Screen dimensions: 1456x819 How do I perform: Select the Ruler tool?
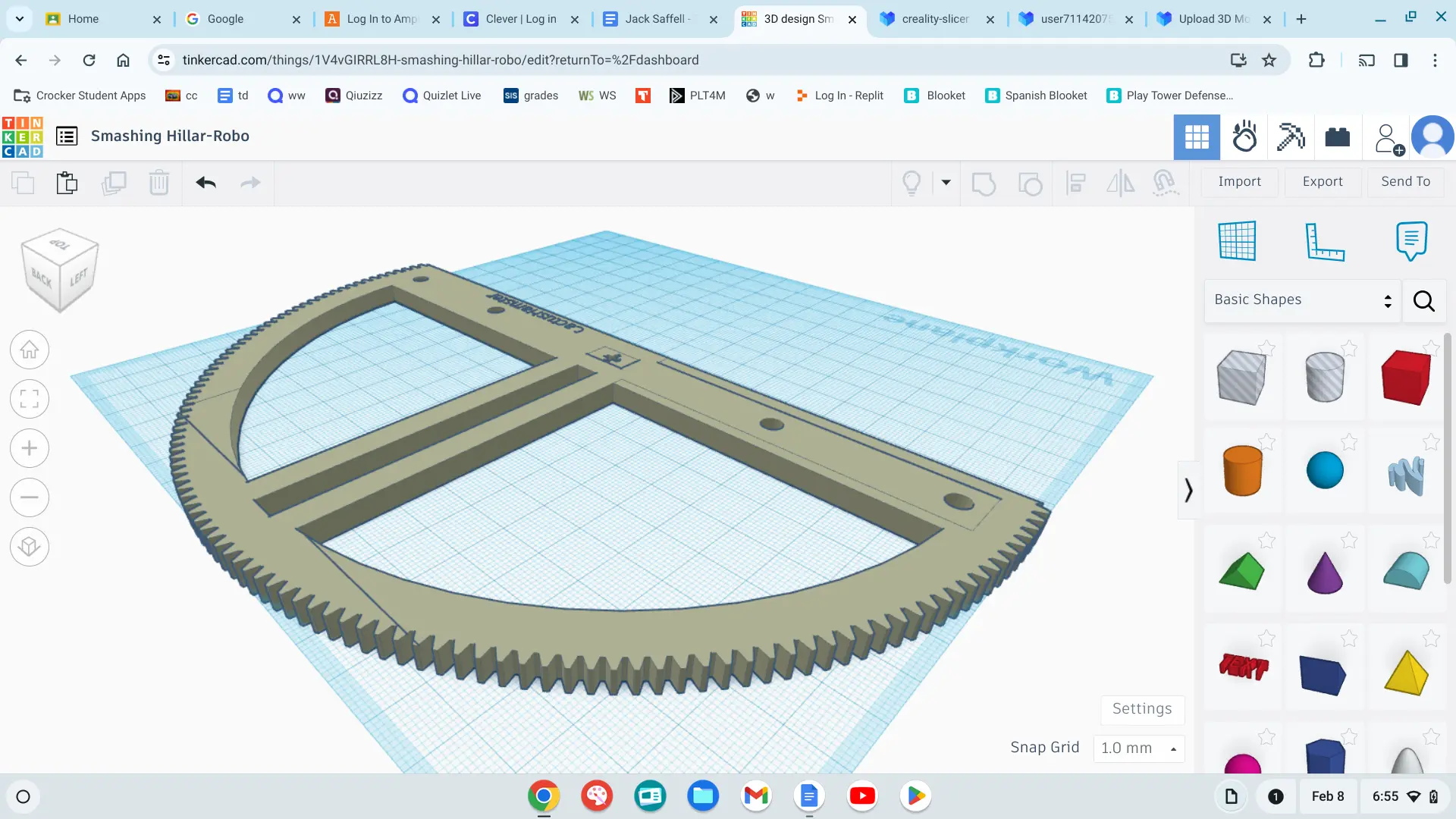tap(1324, 241)
